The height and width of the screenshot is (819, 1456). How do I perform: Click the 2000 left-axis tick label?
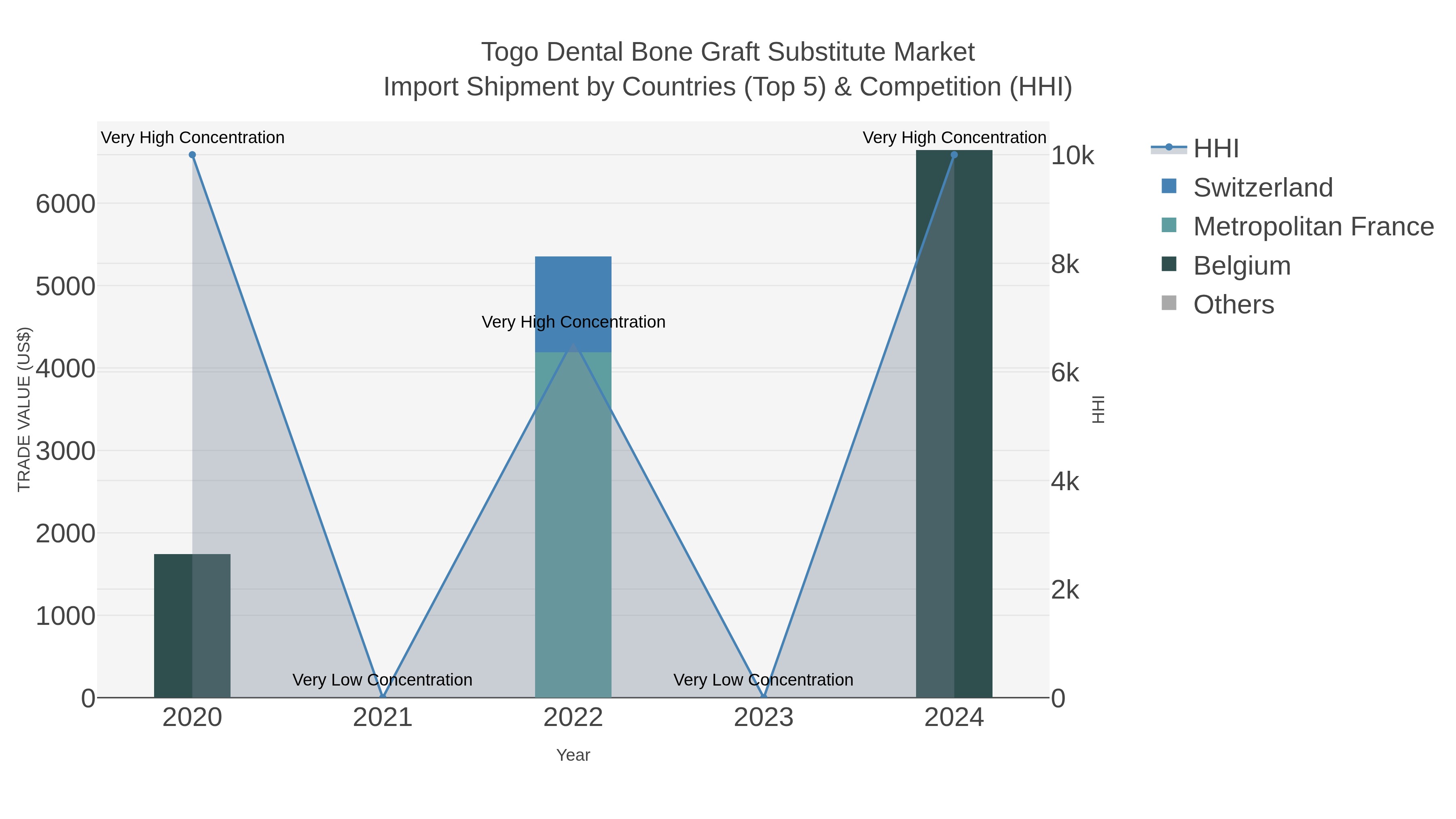pos(66,533)
